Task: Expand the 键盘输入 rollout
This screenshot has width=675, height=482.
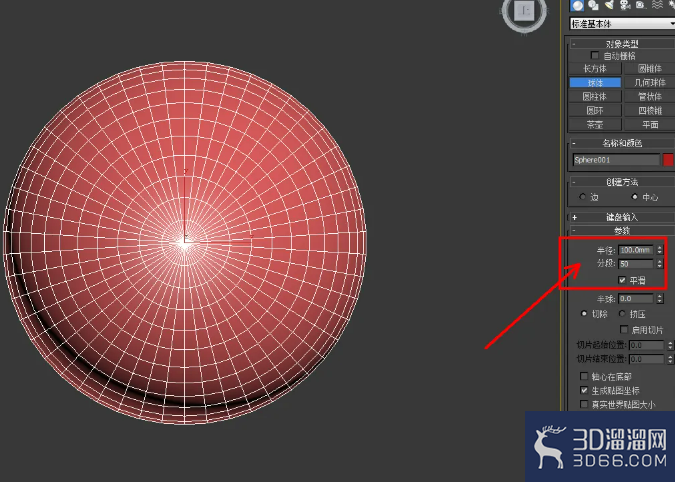Action: (622, 217)
